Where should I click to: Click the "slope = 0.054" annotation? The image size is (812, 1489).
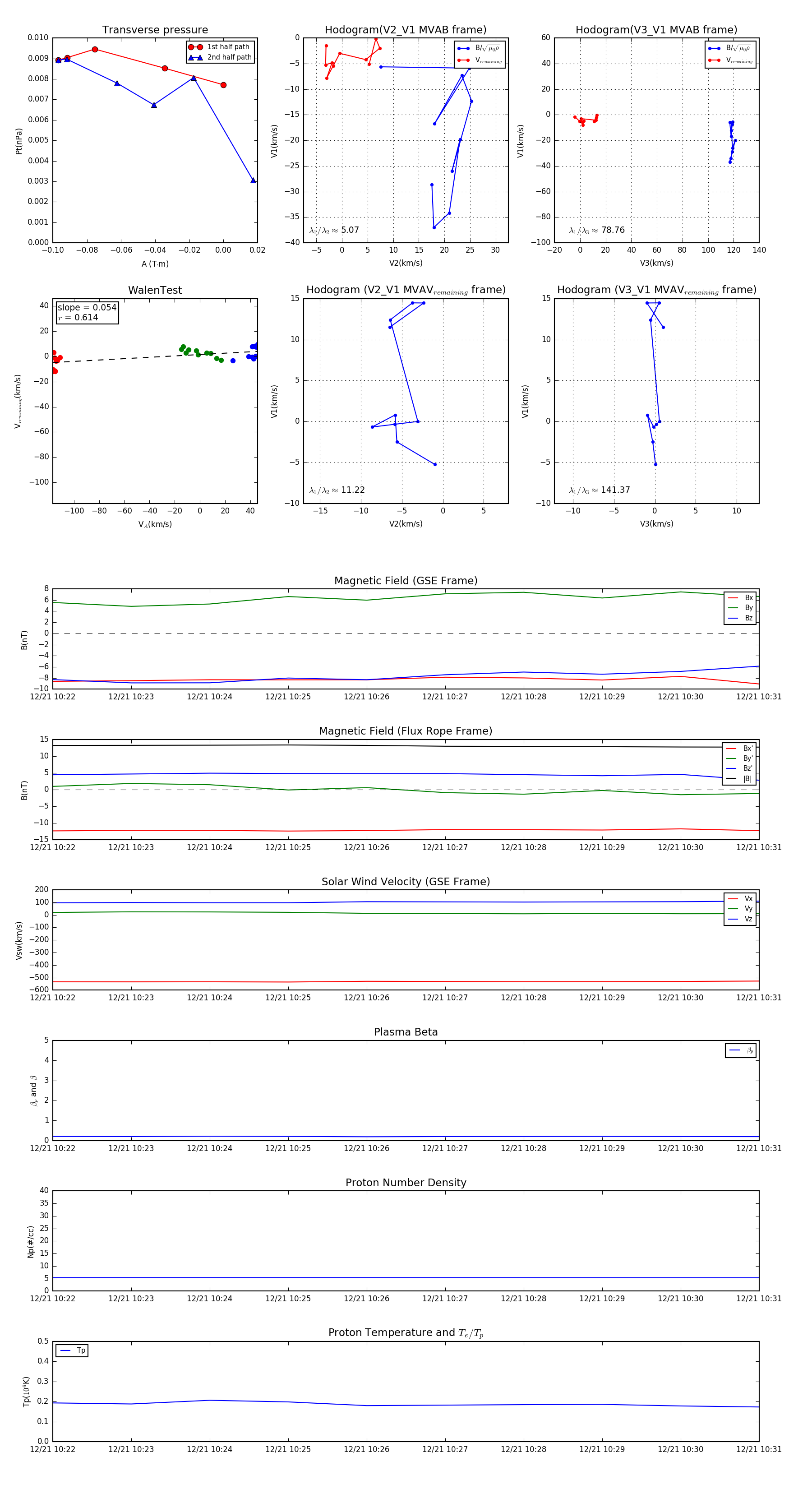87,308
